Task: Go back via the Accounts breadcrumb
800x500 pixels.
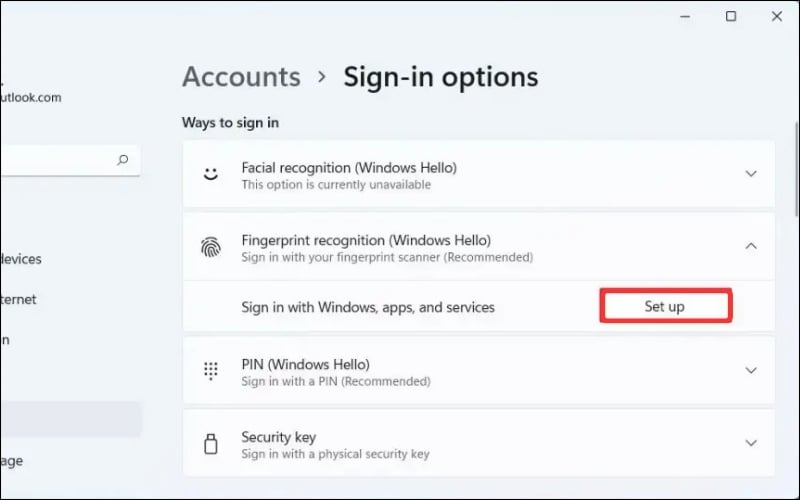Action: (x=241, y=77)
